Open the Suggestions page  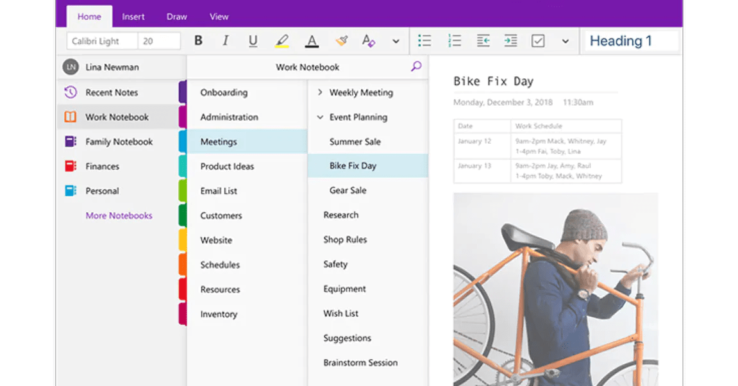[368, 338]
